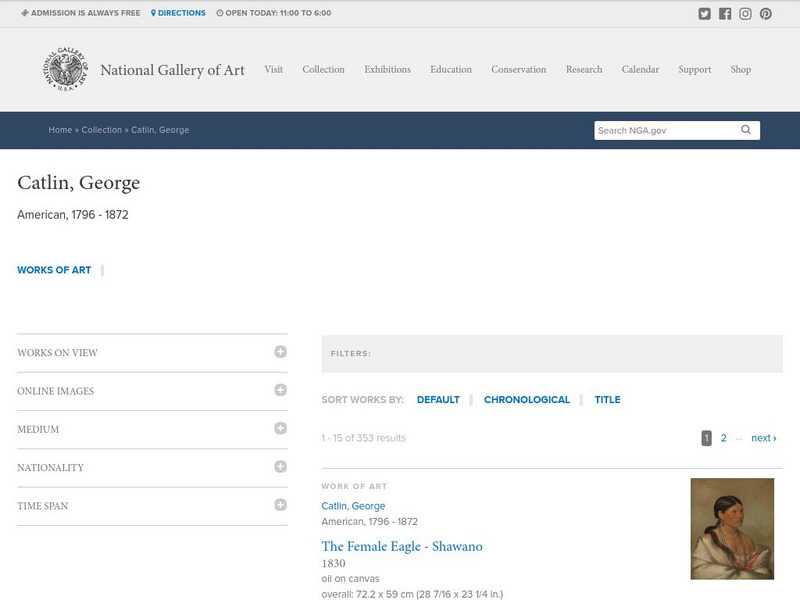800x600 pixels.
Task: Open the Twitter social icon
Action: click(705, 14)
